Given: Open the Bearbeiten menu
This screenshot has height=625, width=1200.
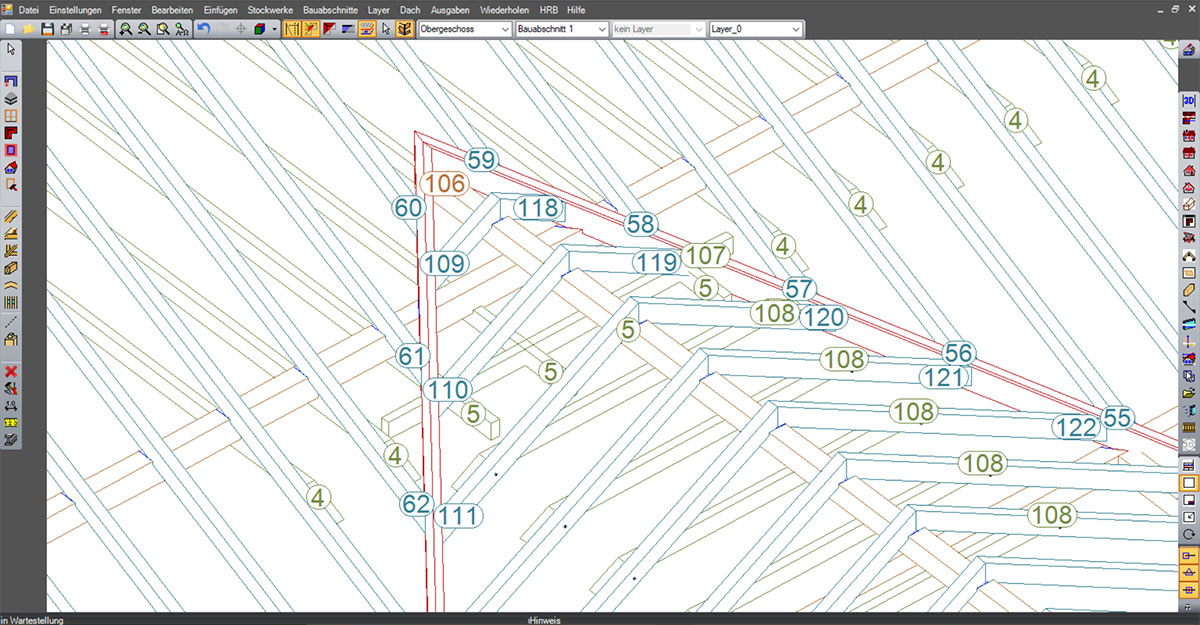Looking at the screenshot, I should (172, 9).
